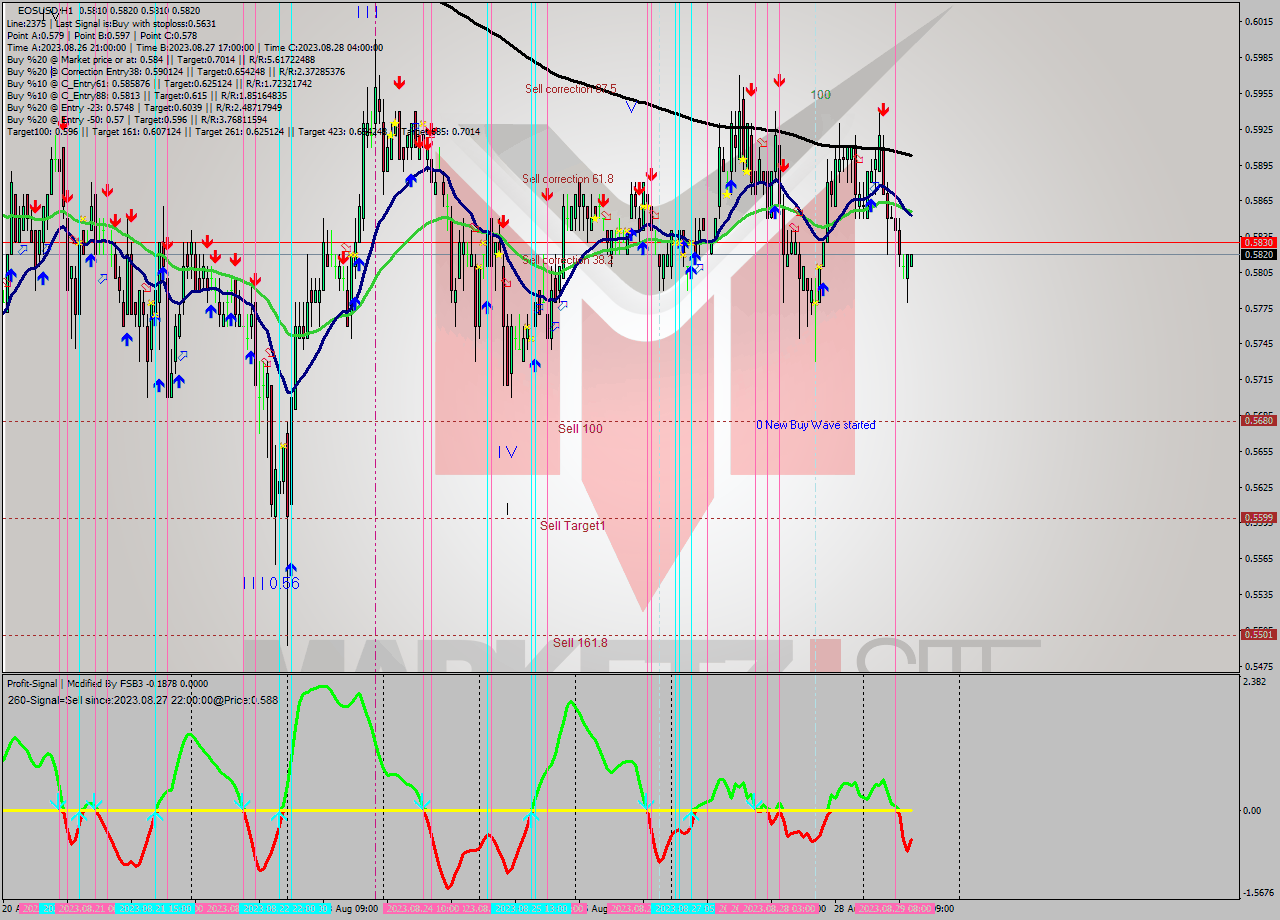
Task: Click the 0.5475 price axis value
Action: 1258,666
